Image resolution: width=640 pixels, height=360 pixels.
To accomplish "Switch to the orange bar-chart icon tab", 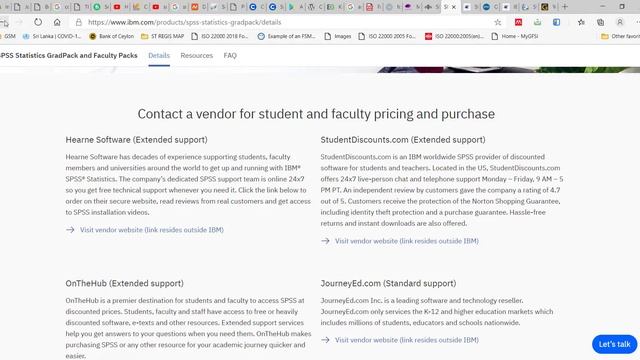I will [x=136, y=7].
